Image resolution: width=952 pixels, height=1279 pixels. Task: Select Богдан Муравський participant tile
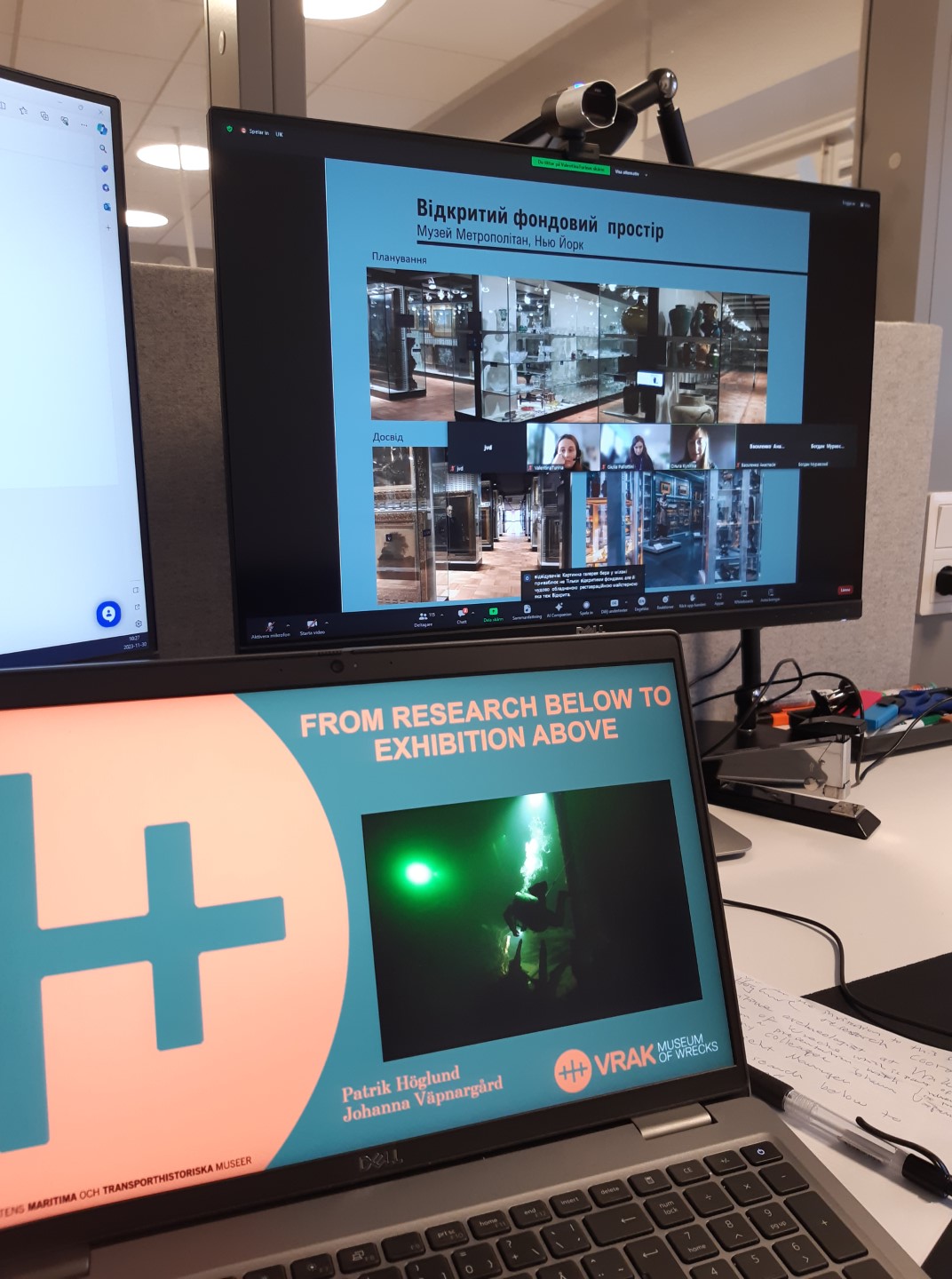pos(826,449)
